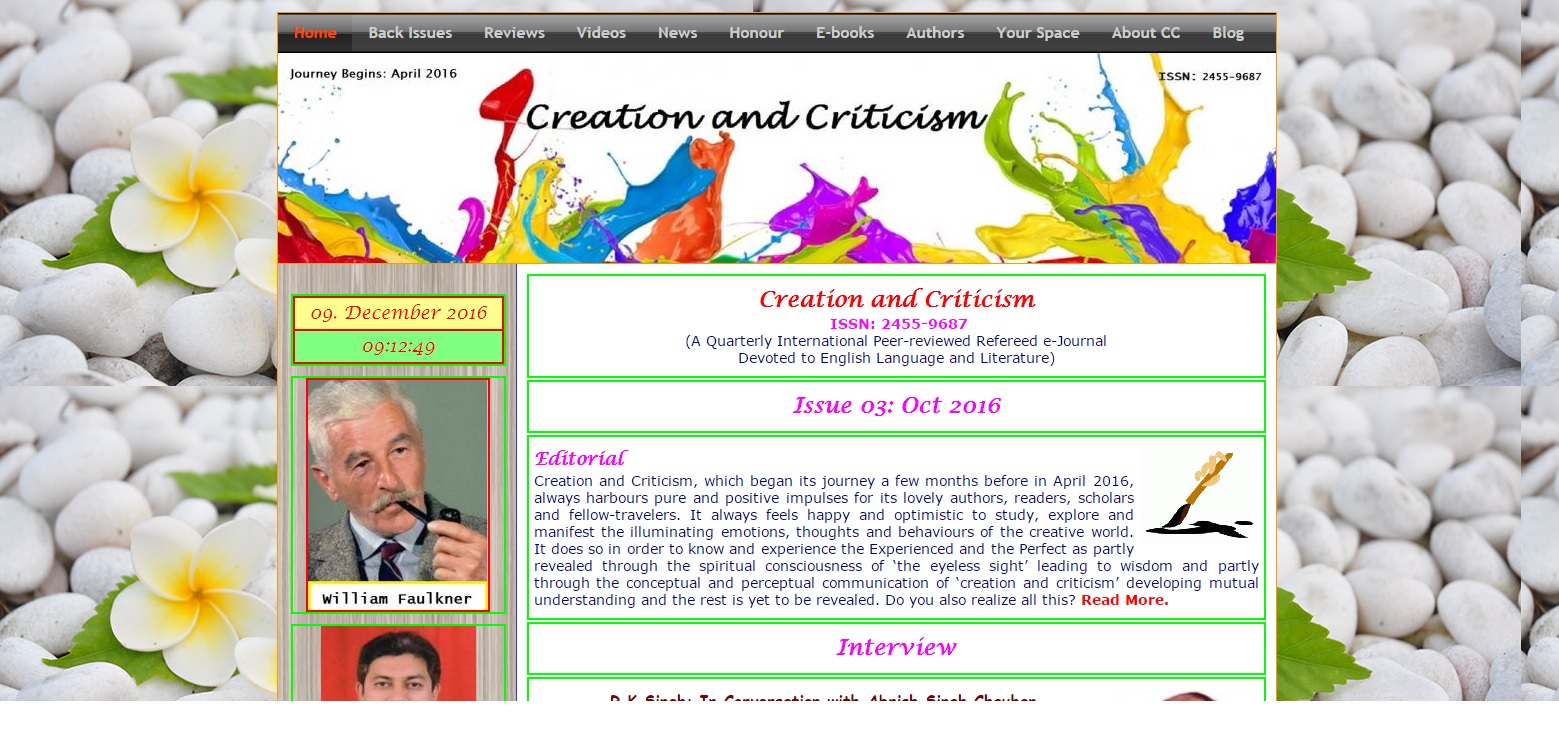1559x736 pixels.
Task: Click the Editorial heading
Action: [x=580, y=459]
